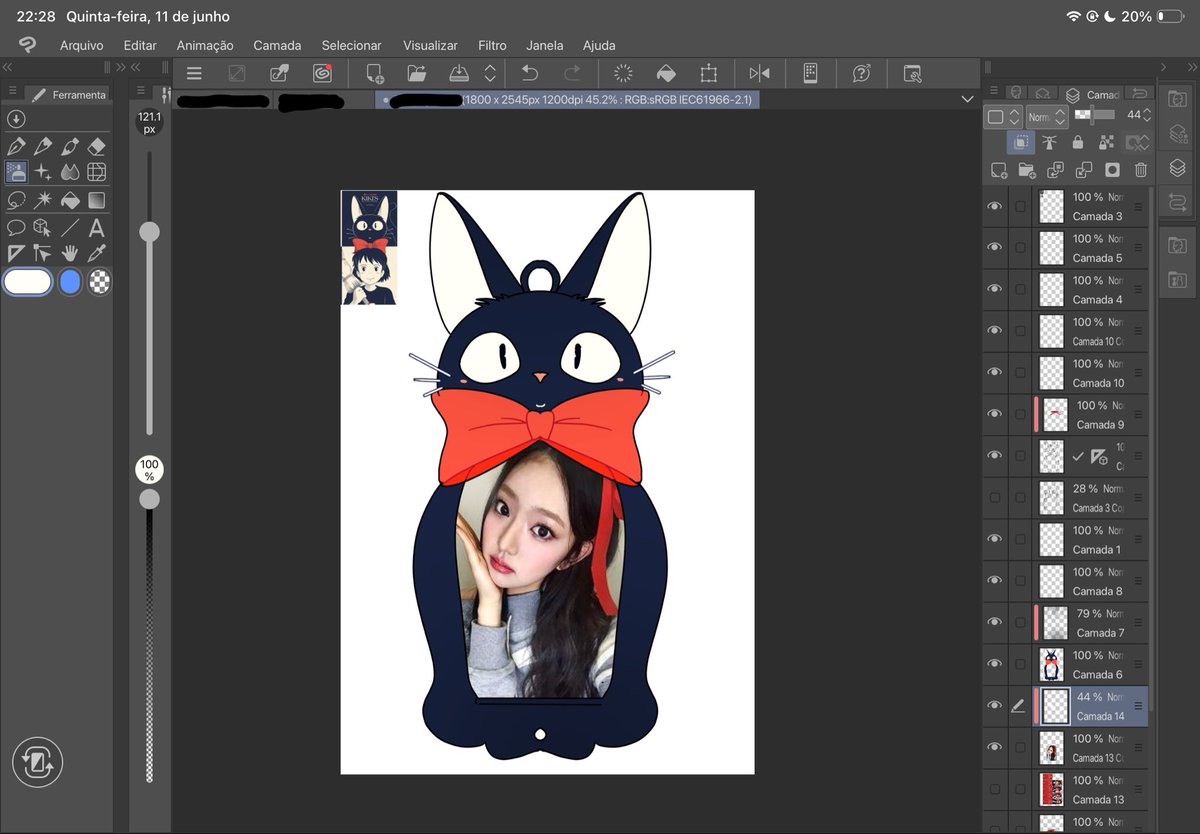Tick the checkbox beside Camada 8 layer

pos(1020,580)
